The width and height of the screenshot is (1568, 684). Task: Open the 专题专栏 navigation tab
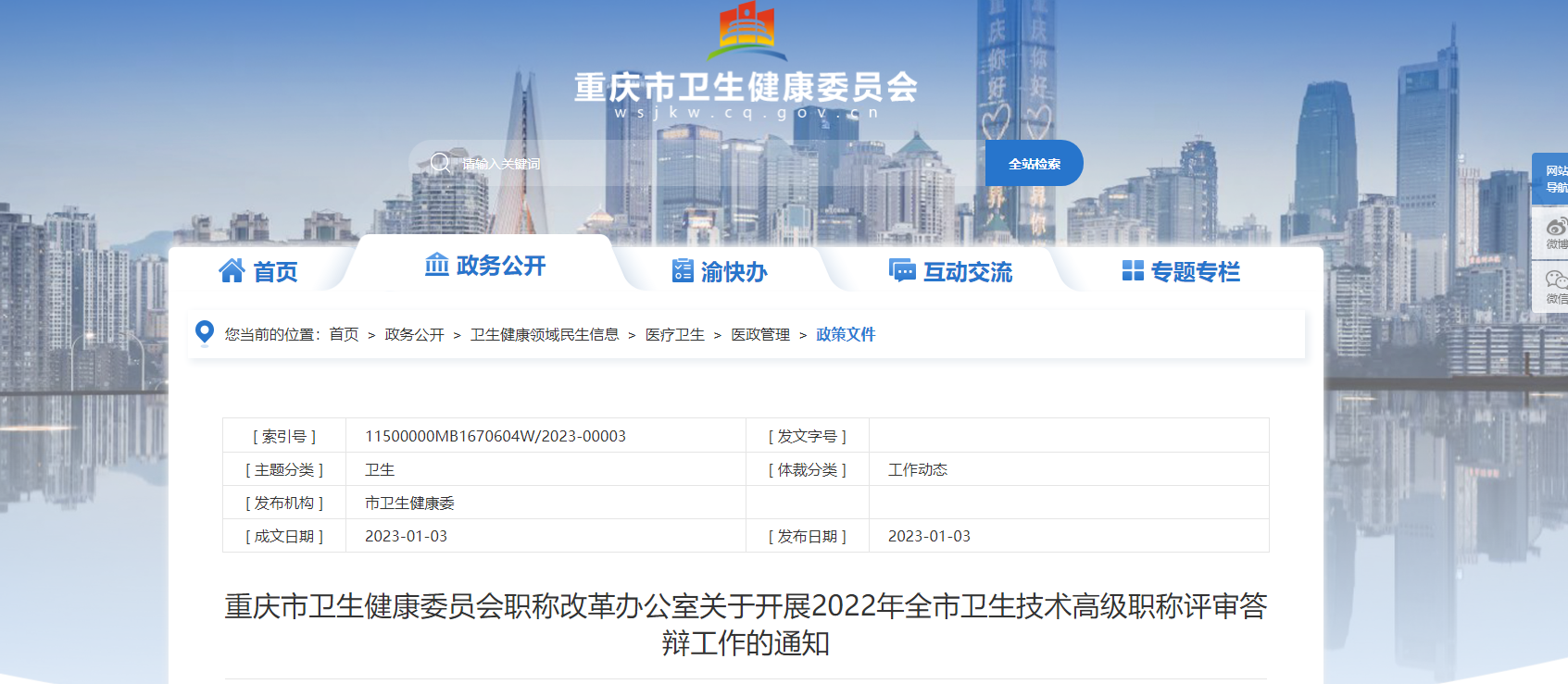point(1195,271)
